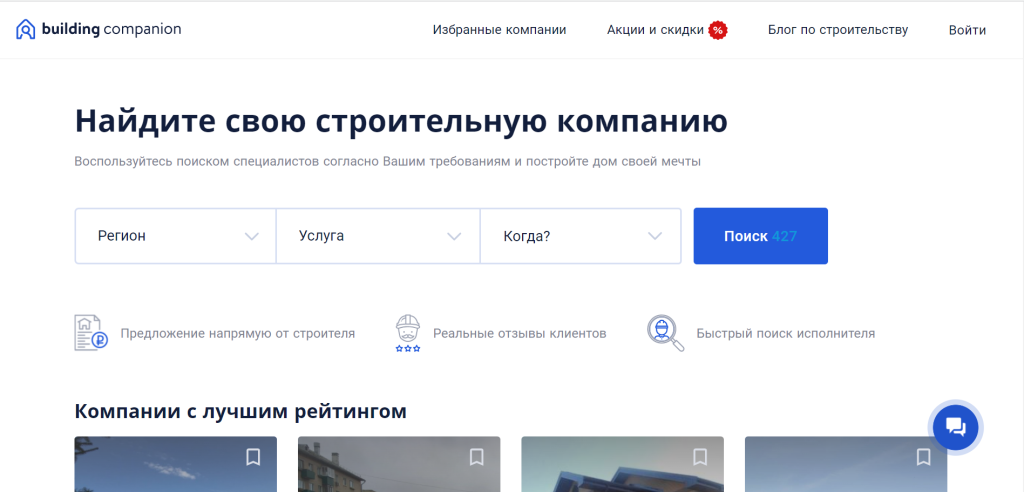
Task: Open Блог по строительству menu item
Action: (838, 30)
